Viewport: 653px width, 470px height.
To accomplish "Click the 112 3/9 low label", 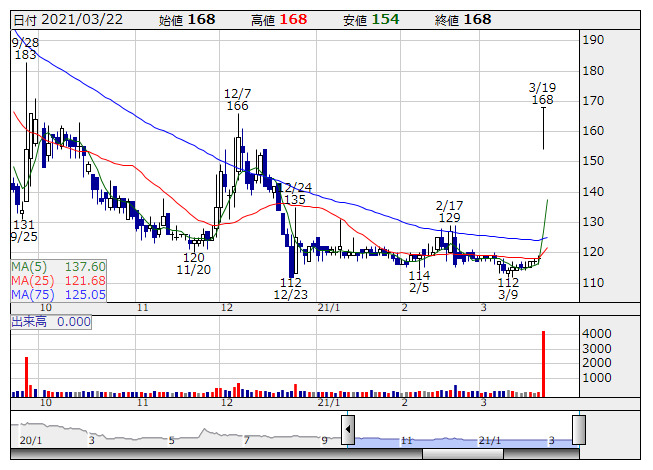I will [508, 288].
